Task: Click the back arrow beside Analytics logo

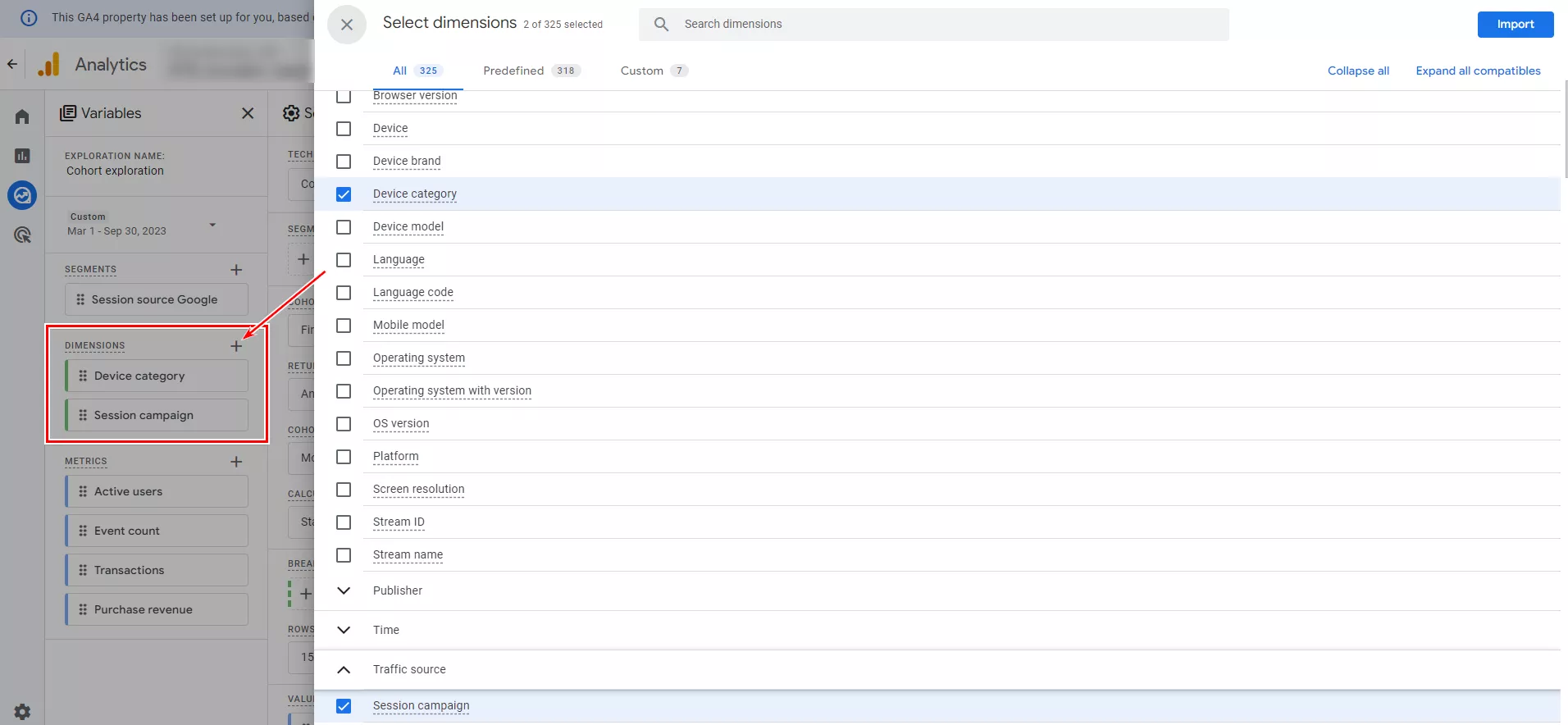Action: [x=12, y=64]
